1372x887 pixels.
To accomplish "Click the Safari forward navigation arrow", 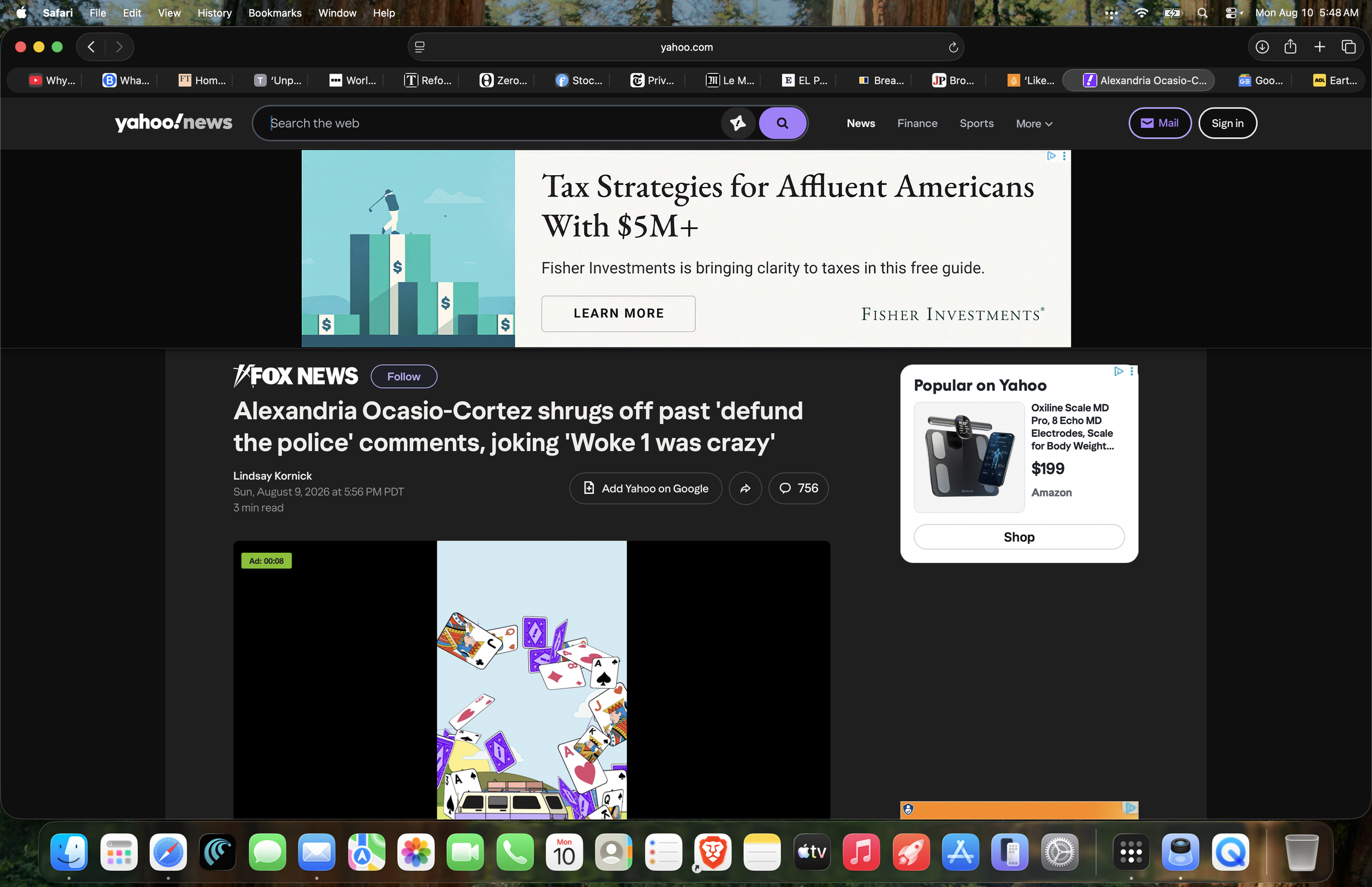I will (119, 47).
